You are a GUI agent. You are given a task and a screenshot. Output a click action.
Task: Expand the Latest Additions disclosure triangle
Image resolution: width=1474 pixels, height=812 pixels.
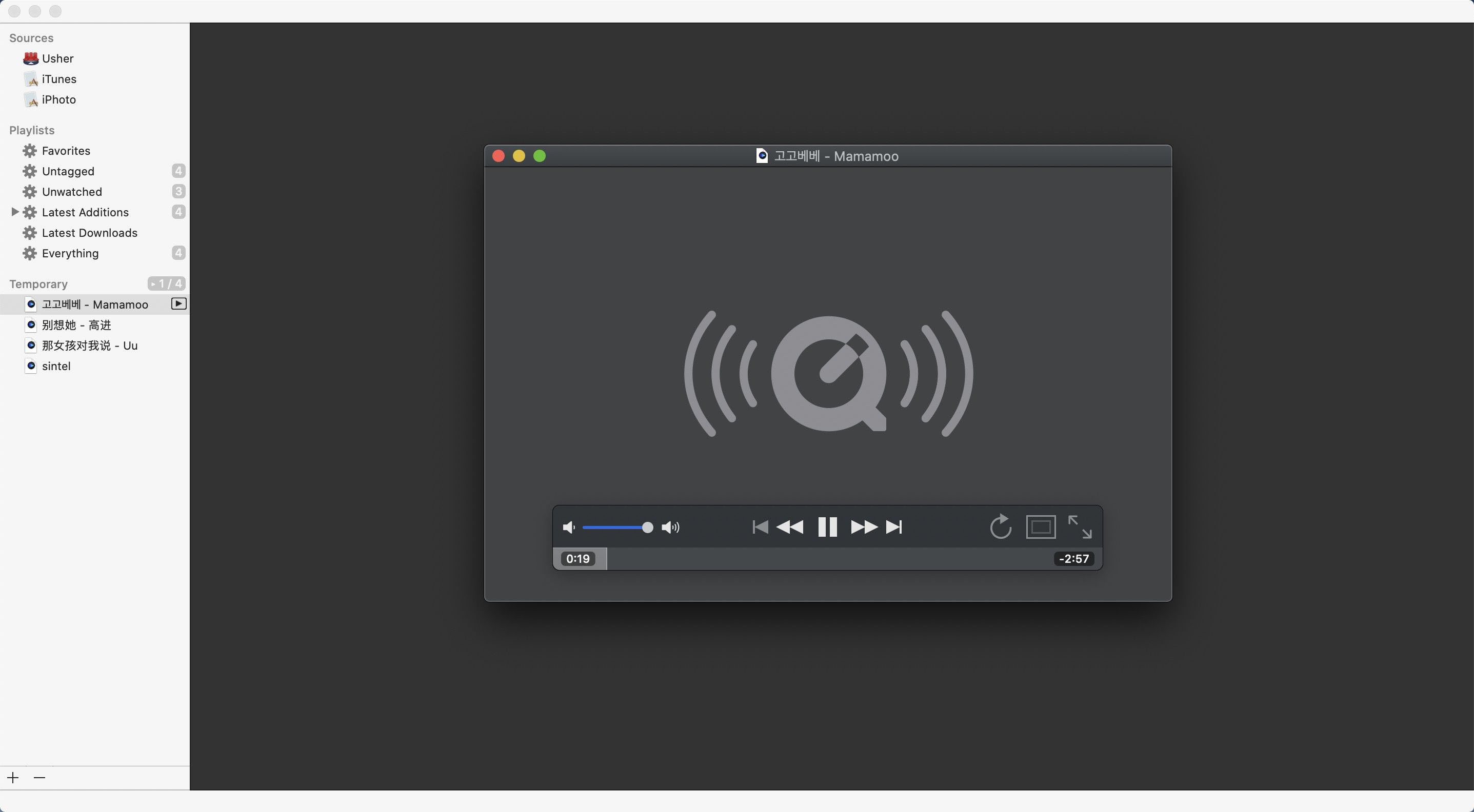click(x=15, y=212)
